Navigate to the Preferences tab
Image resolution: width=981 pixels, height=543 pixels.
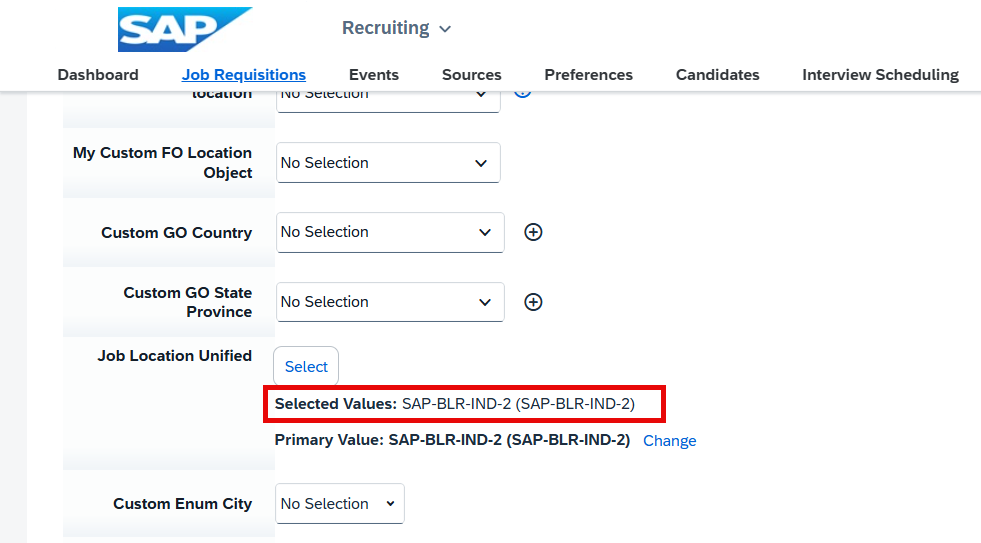(x=588, y=74)
